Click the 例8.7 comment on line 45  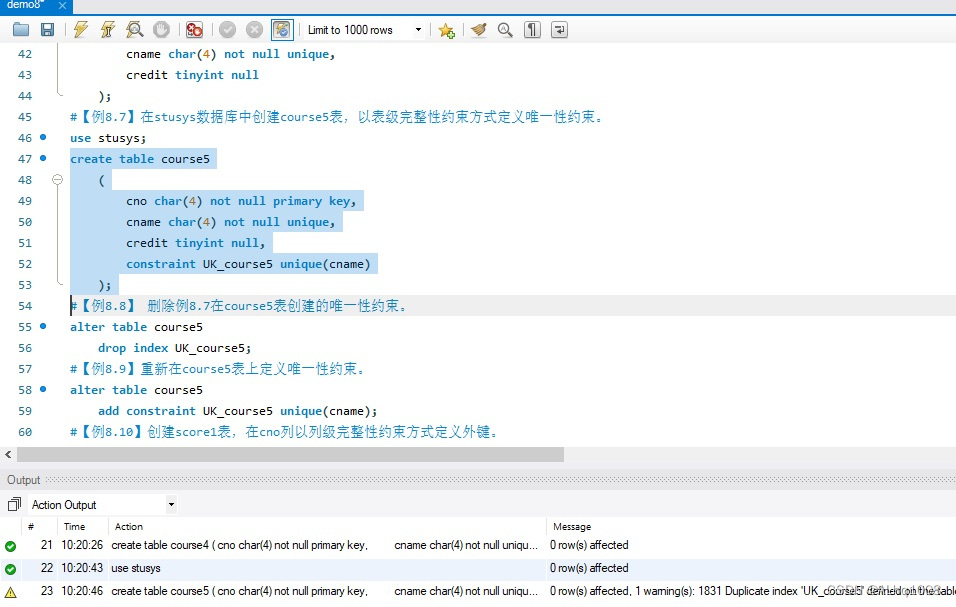pos(337,117)
